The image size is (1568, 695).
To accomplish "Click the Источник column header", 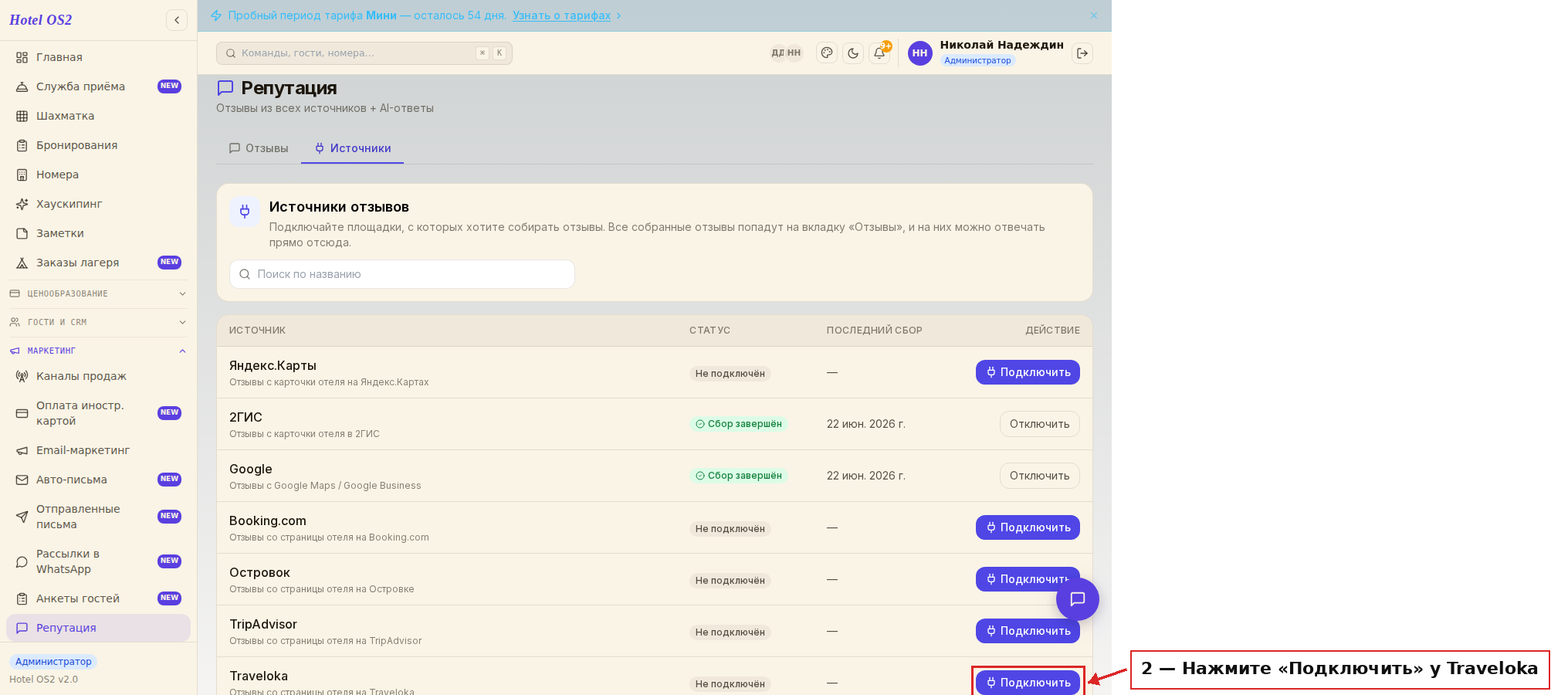I will 257,331.
